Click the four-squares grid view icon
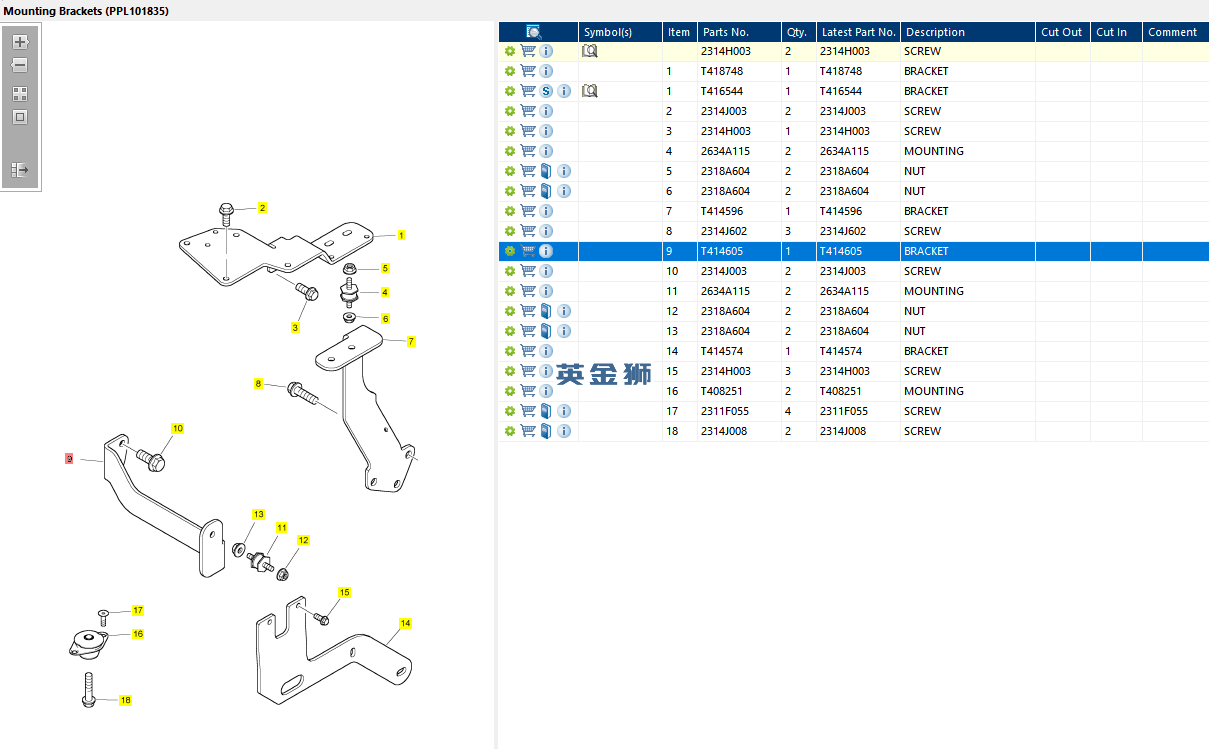The height and width of the screenshot is (749, 1209). click(20, 94)
